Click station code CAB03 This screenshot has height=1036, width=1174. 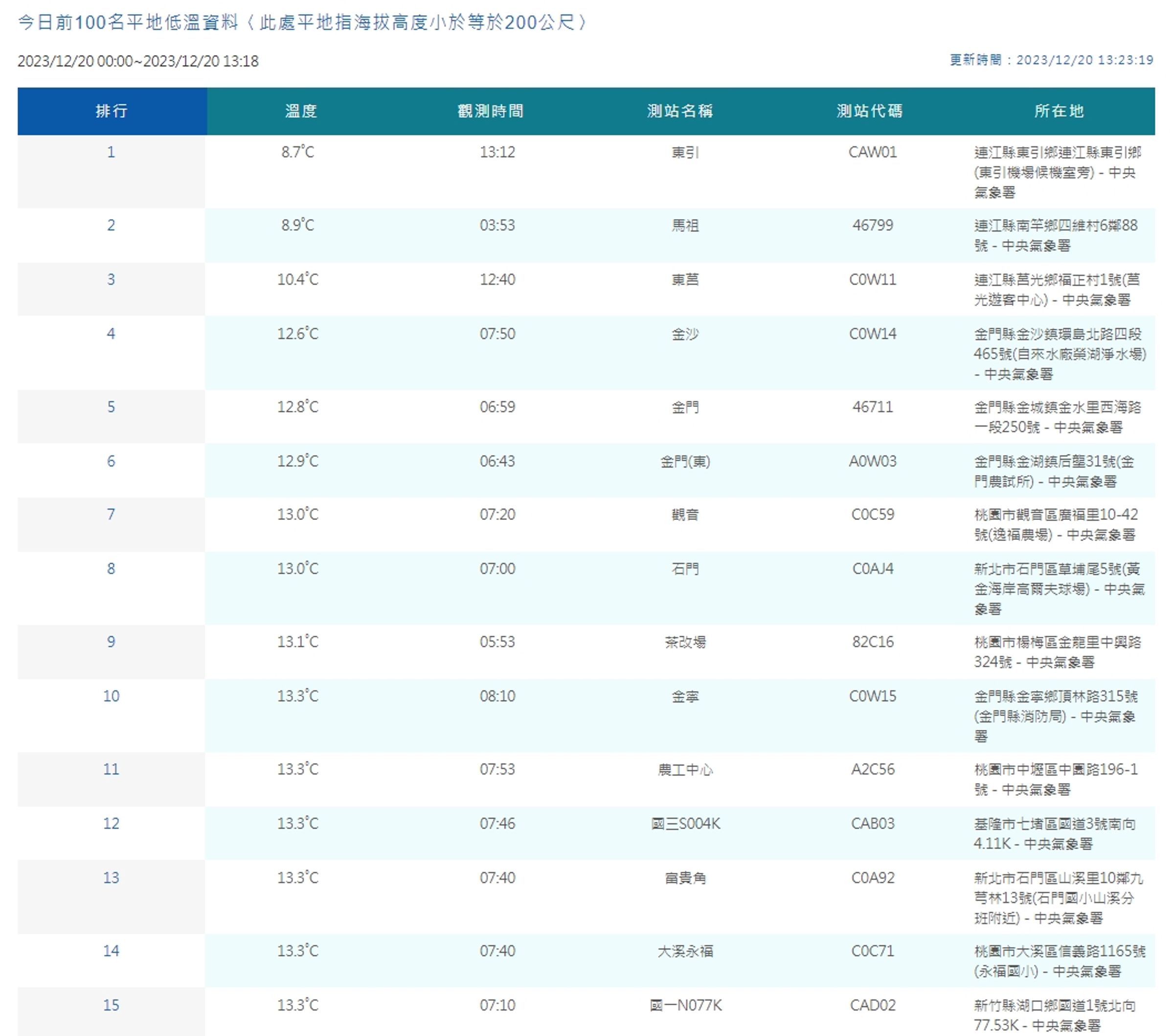point(873,824)
